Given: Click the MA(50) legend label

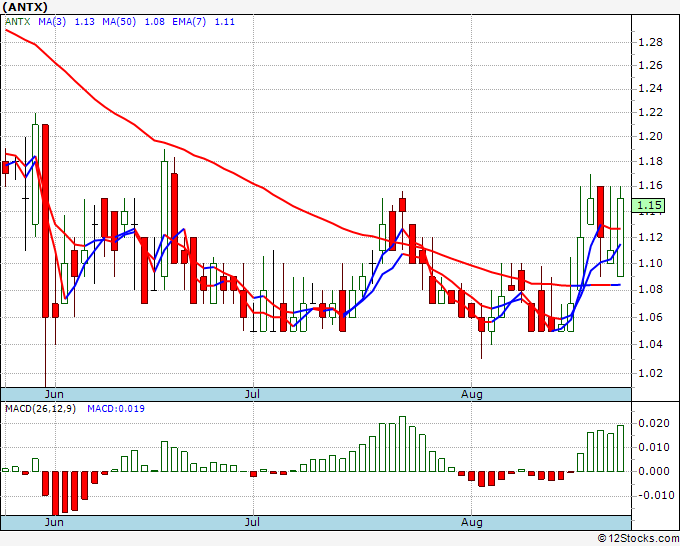Looking at the screenshot, I should click(119, 22).
